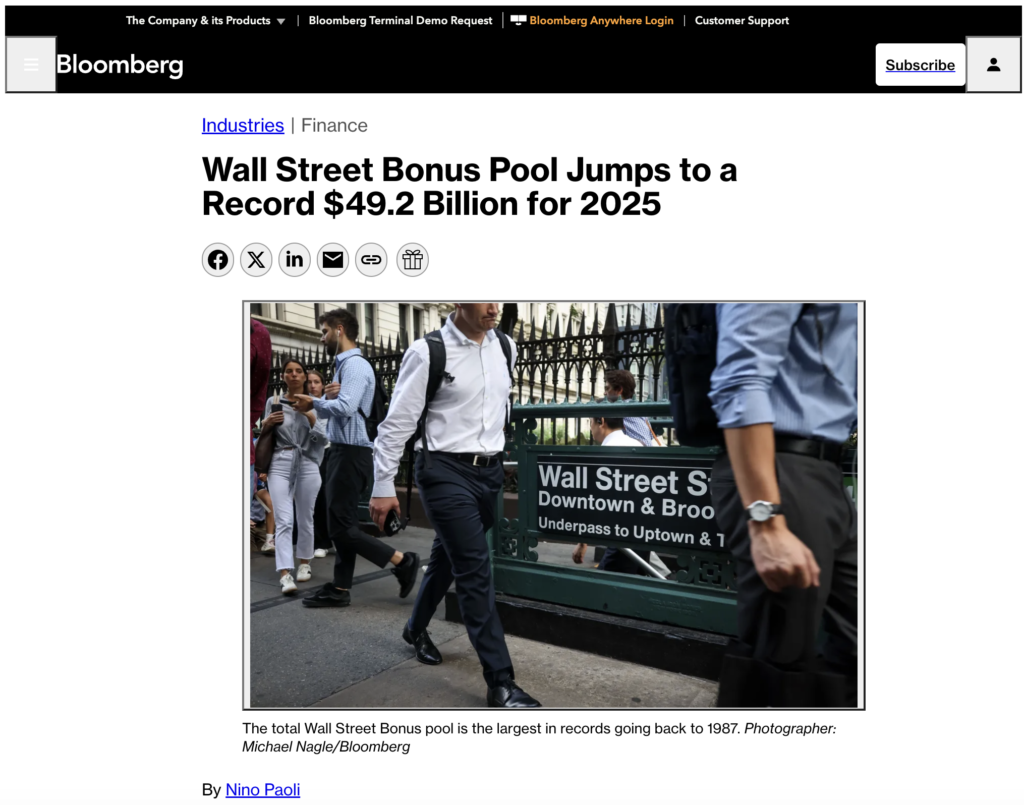Click the Subscribe button
The height and width of the screenshot is (805, 1024).
click(920, 65)
